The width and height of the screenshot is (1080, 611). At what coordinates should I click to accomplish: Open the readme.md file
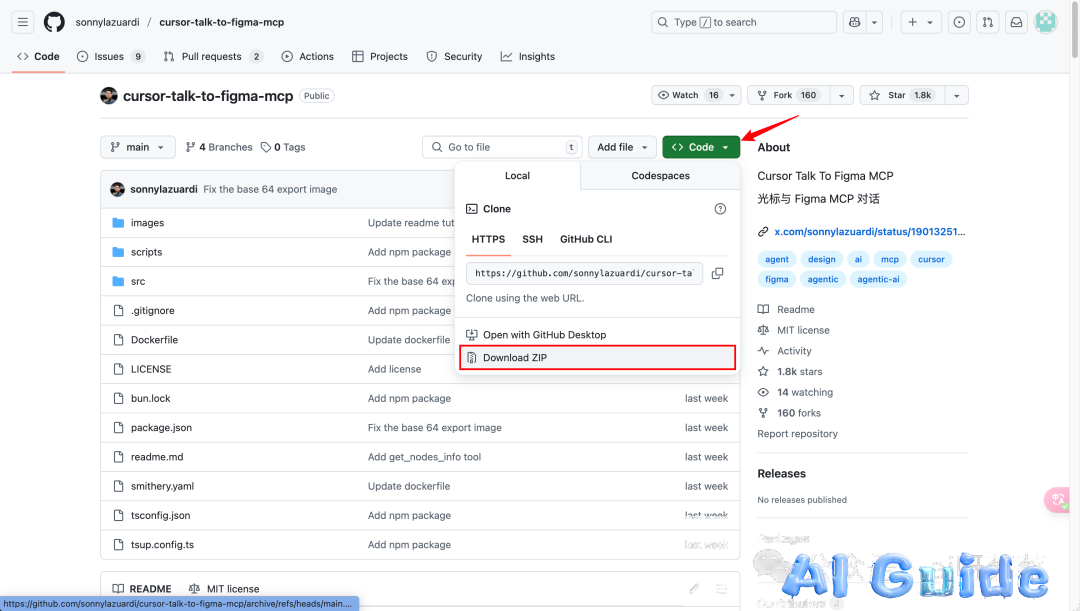[x=157, y=457]
